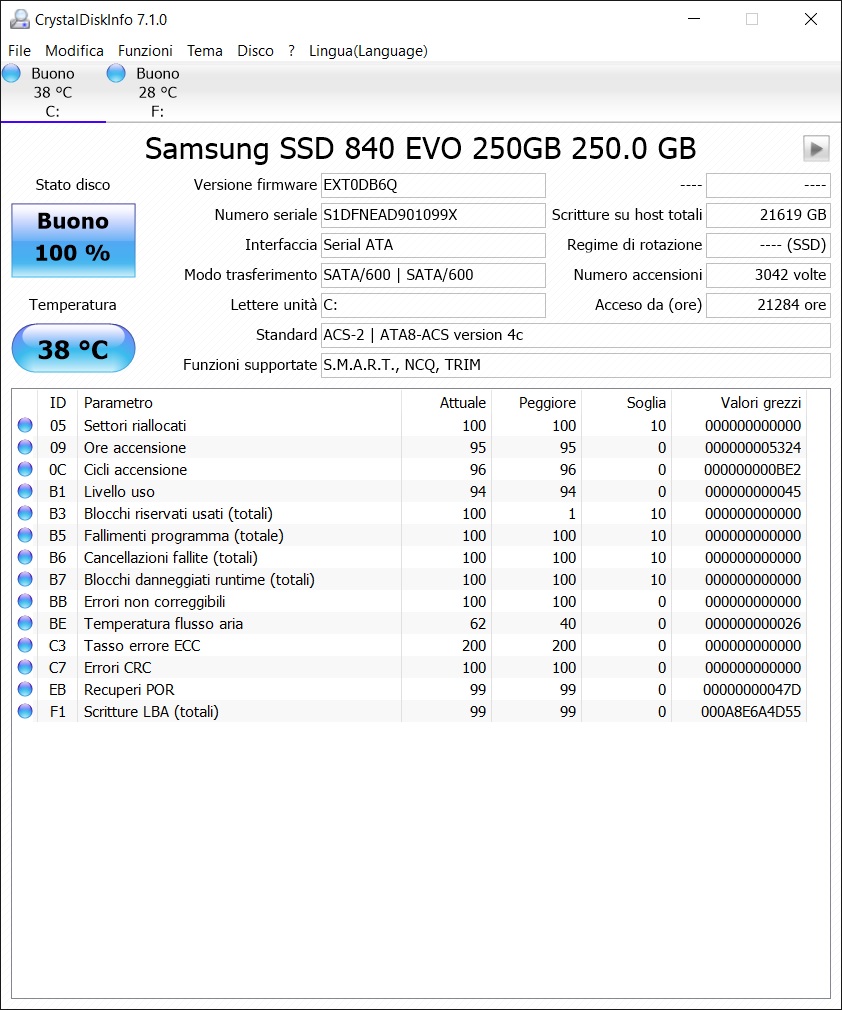Click status icon for Fallimenti programma row
Image resolution: width=842 pixels, height=1010 pixels.
[x=25, y=535]
